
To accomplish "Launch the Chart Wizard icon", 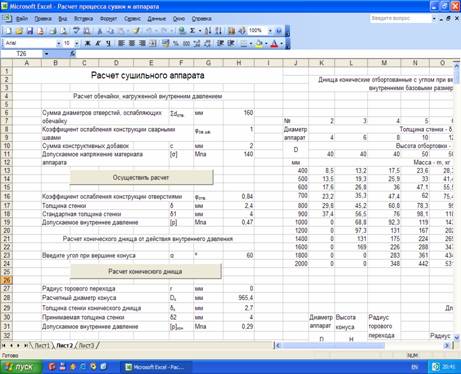I will pos(231,31).
